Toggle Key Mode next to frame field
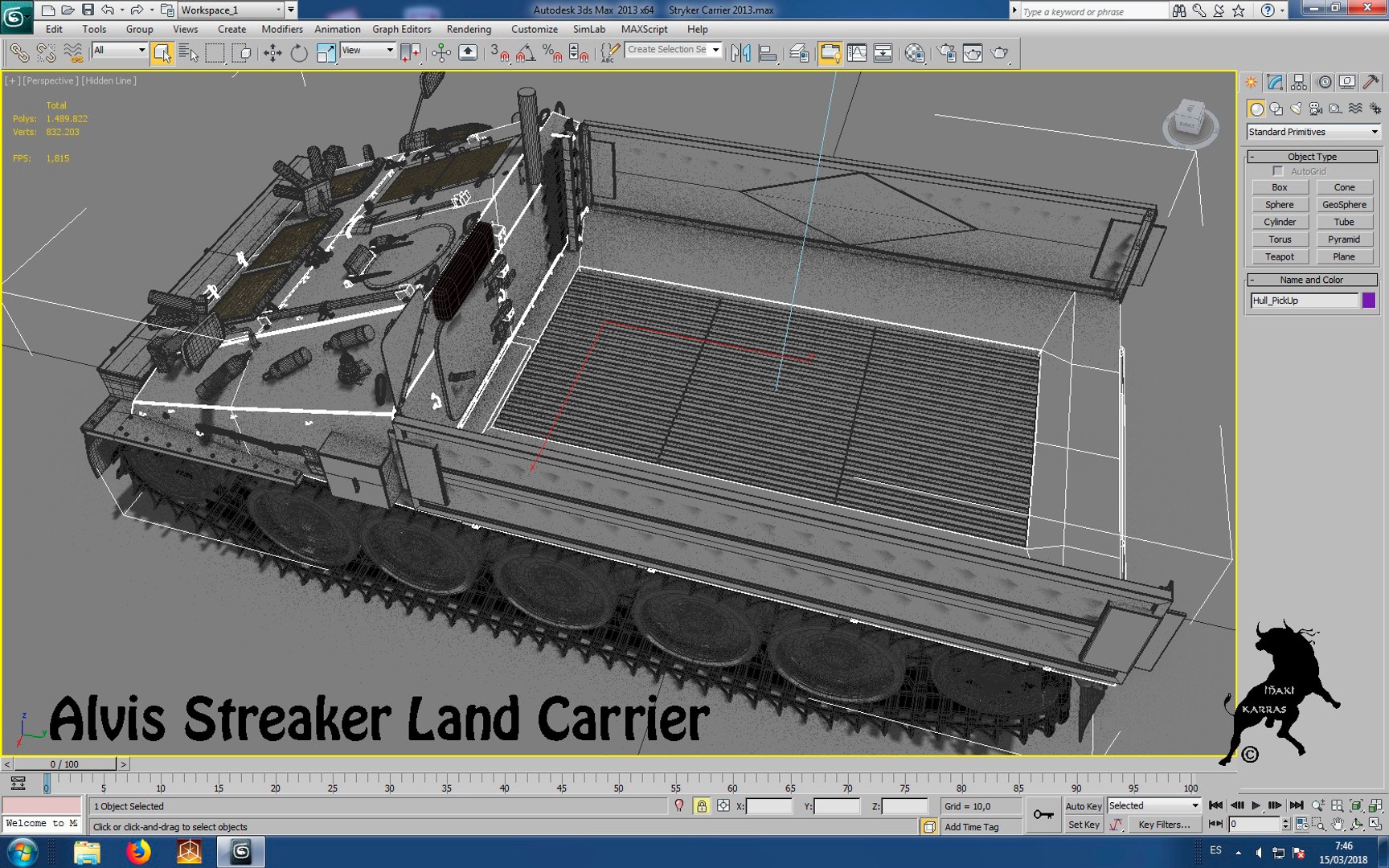Screen dimensions: 1389x868 tap(1215, 824)
